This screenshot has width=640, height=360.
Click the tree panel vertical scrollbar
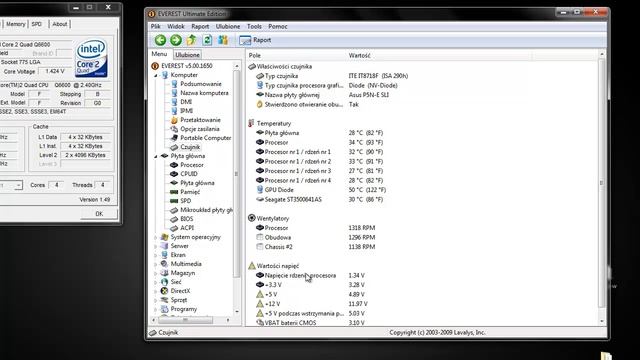click(x=236, y=174)
